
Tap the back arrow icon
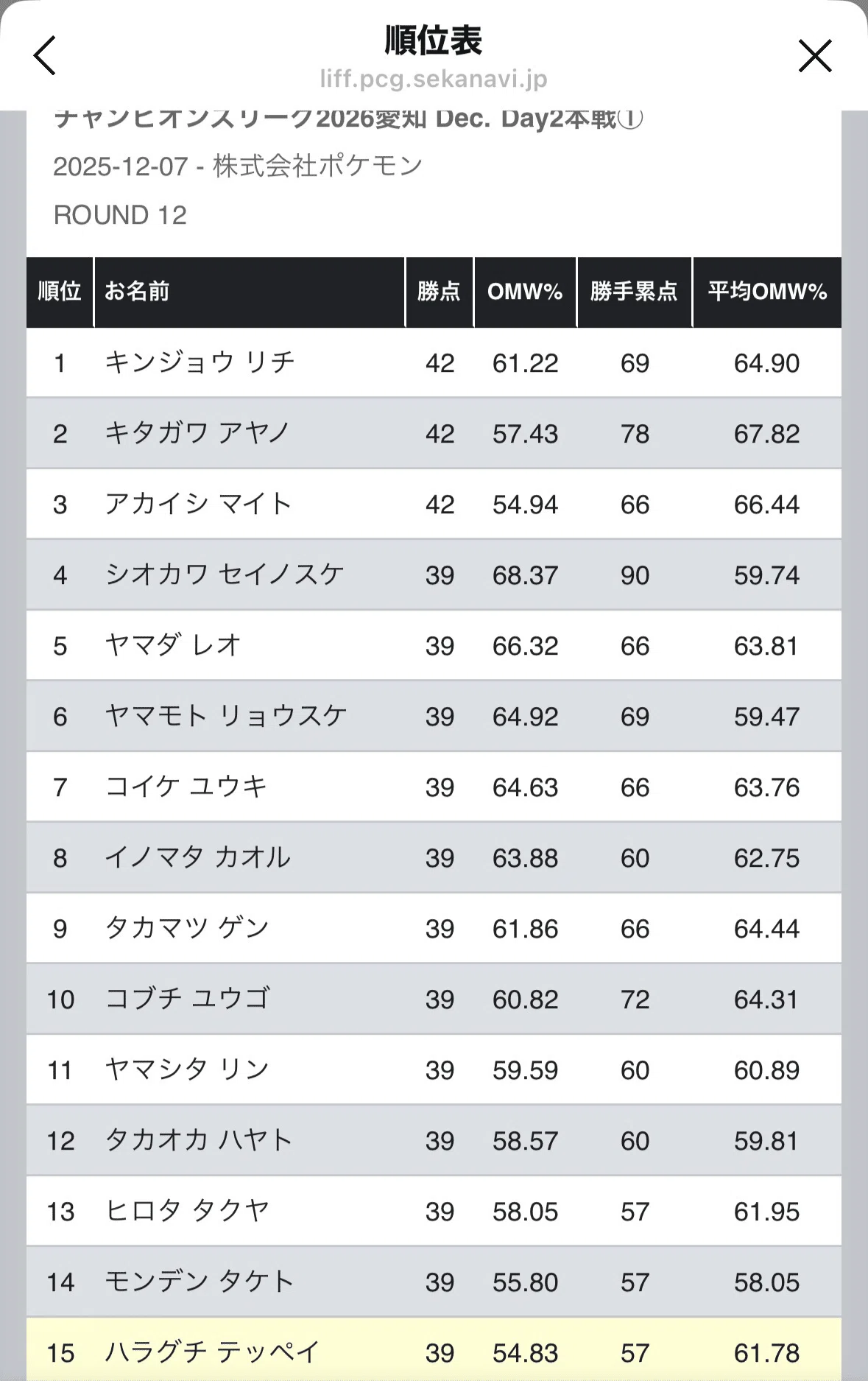pos(45,56)
